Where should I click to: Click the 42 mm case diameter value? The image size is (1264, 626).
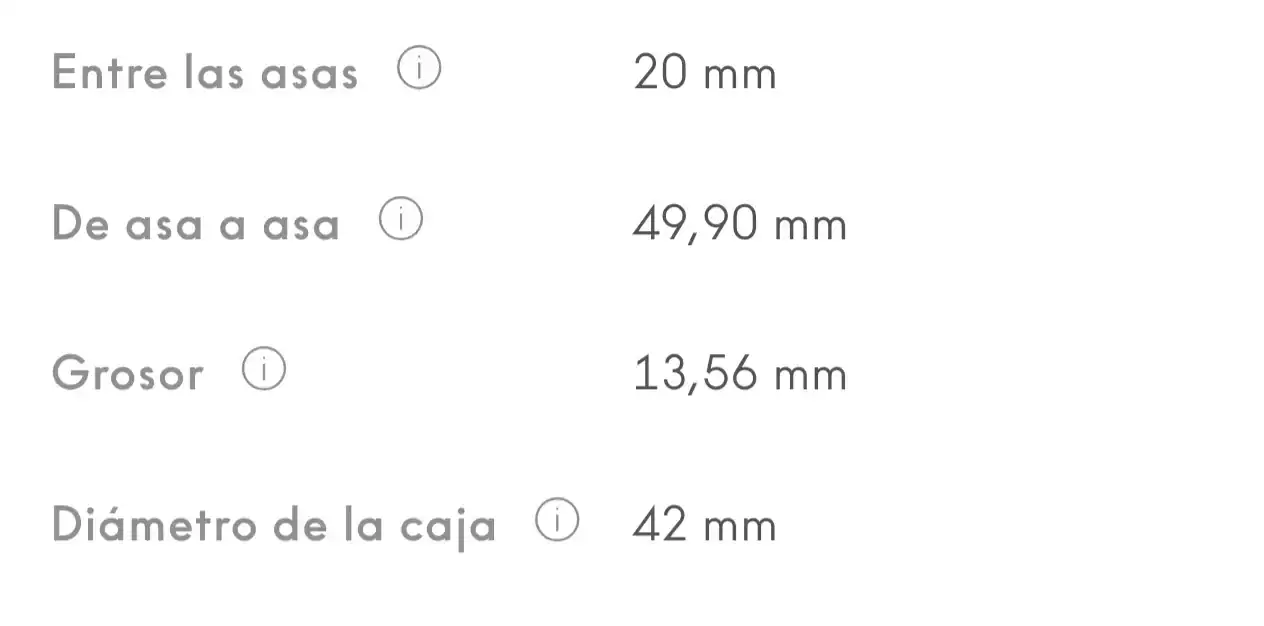pyautogui.click(x=705, y=524)
